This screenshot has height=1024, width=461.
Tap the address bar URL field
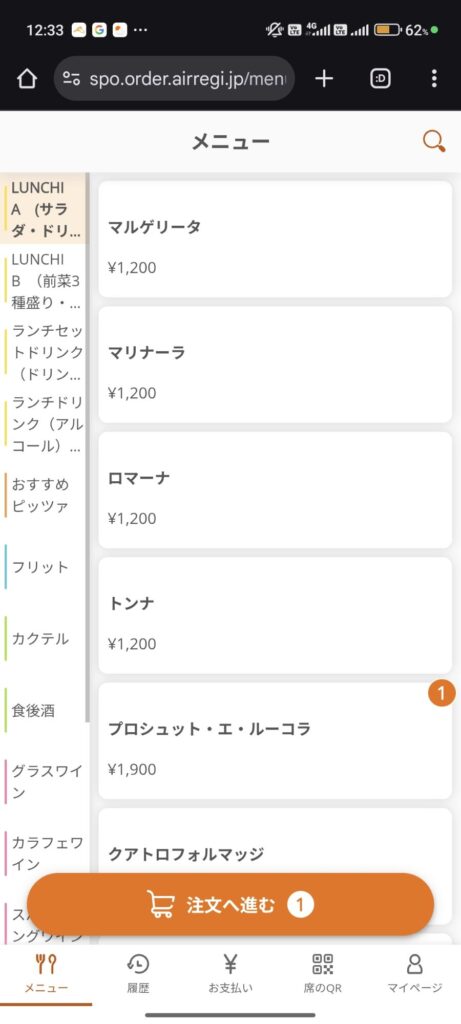[174, 79]
